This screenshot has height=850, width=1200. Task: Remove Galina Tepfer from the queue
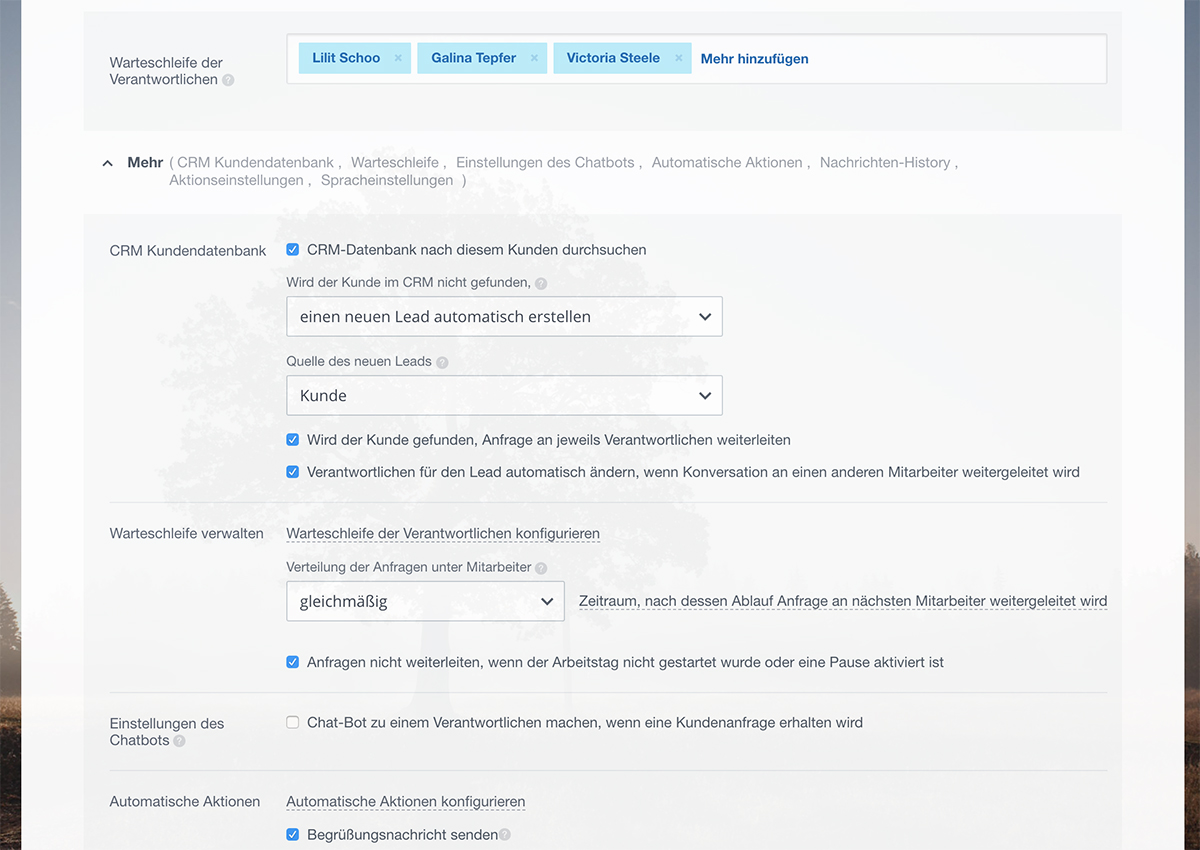(x=534, y=59)
